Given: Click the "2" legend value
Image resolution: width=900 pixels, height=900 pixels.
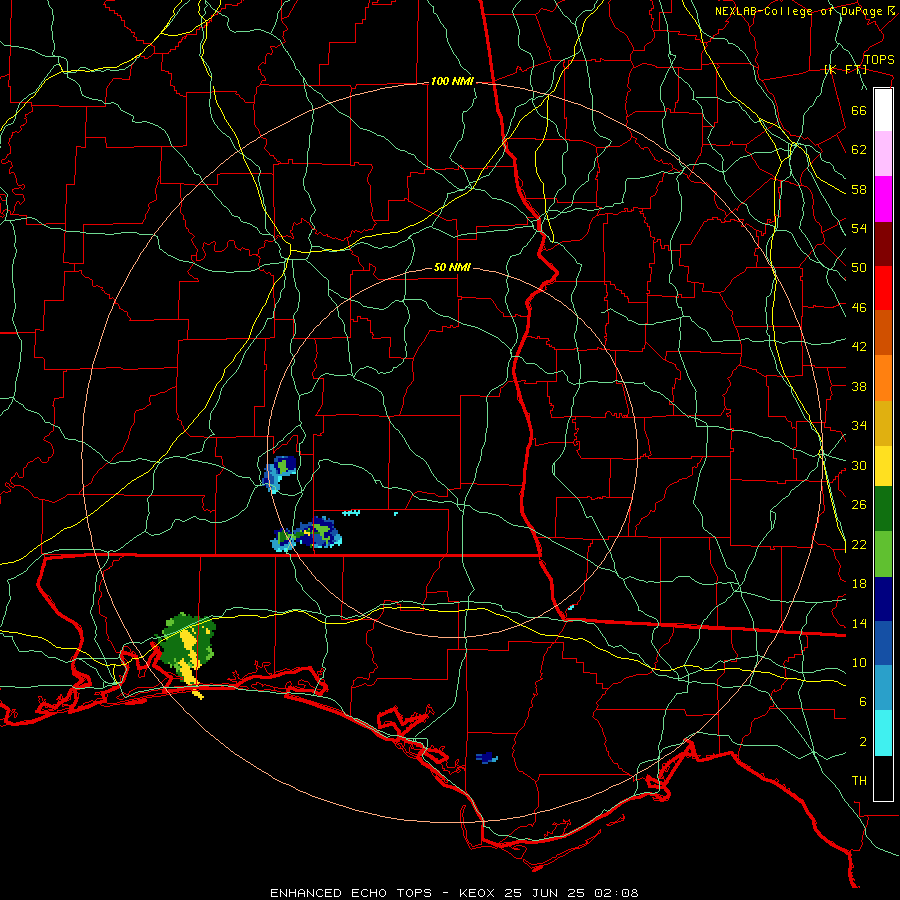Looking at the screenshot, I should (x=863, y=741).
